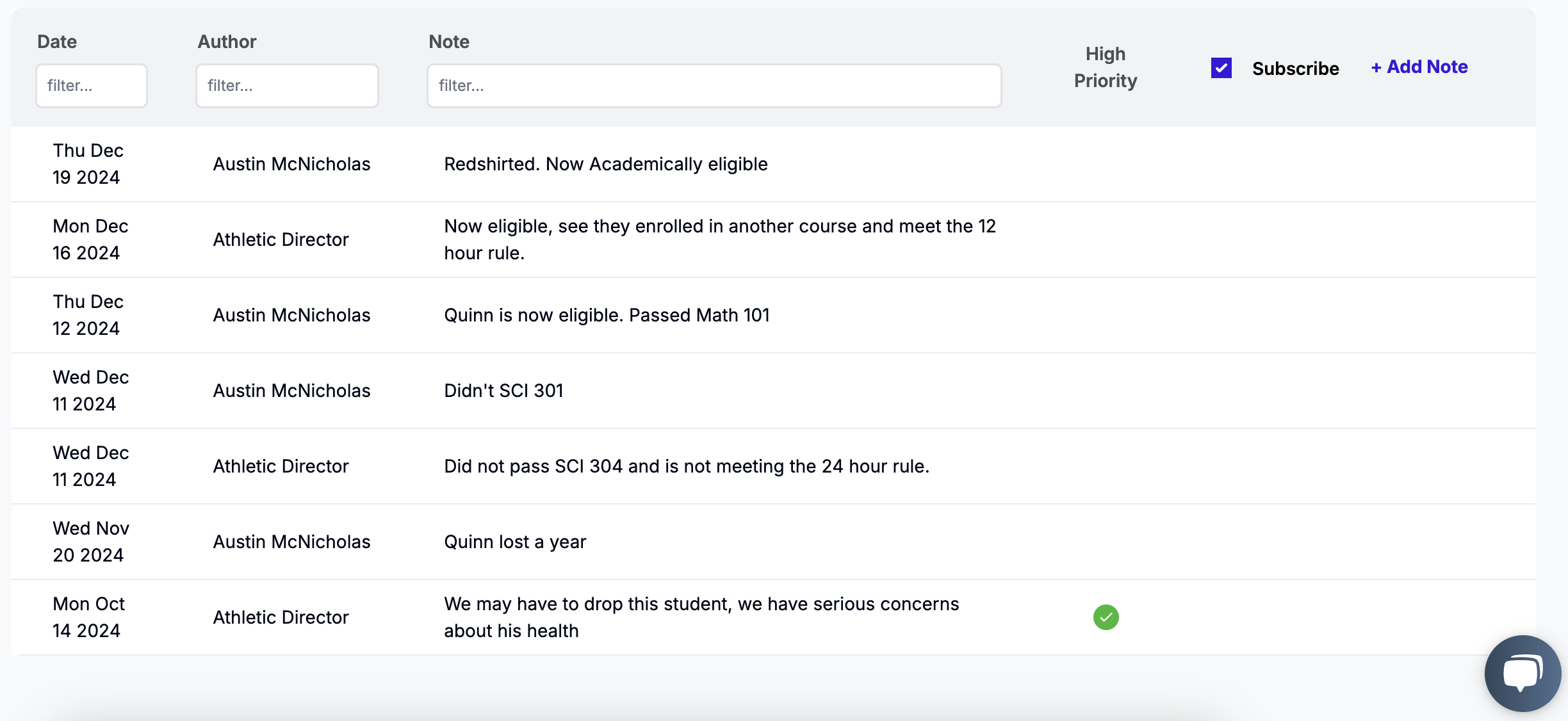
Task: Select the Quinn lost a year note
Action: click(x=515, y=542)
